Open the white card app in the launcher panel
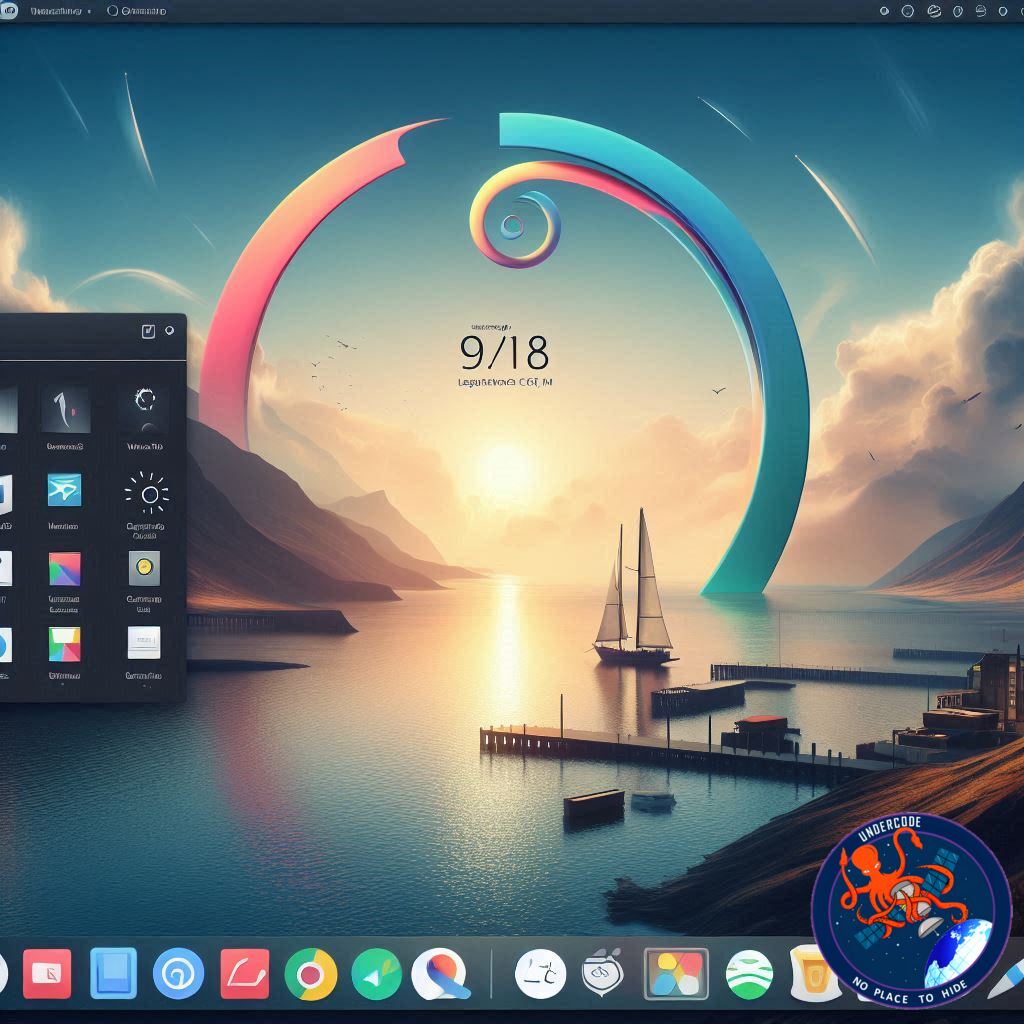Screen dimensions: 1024x1024 coord(144,643)
